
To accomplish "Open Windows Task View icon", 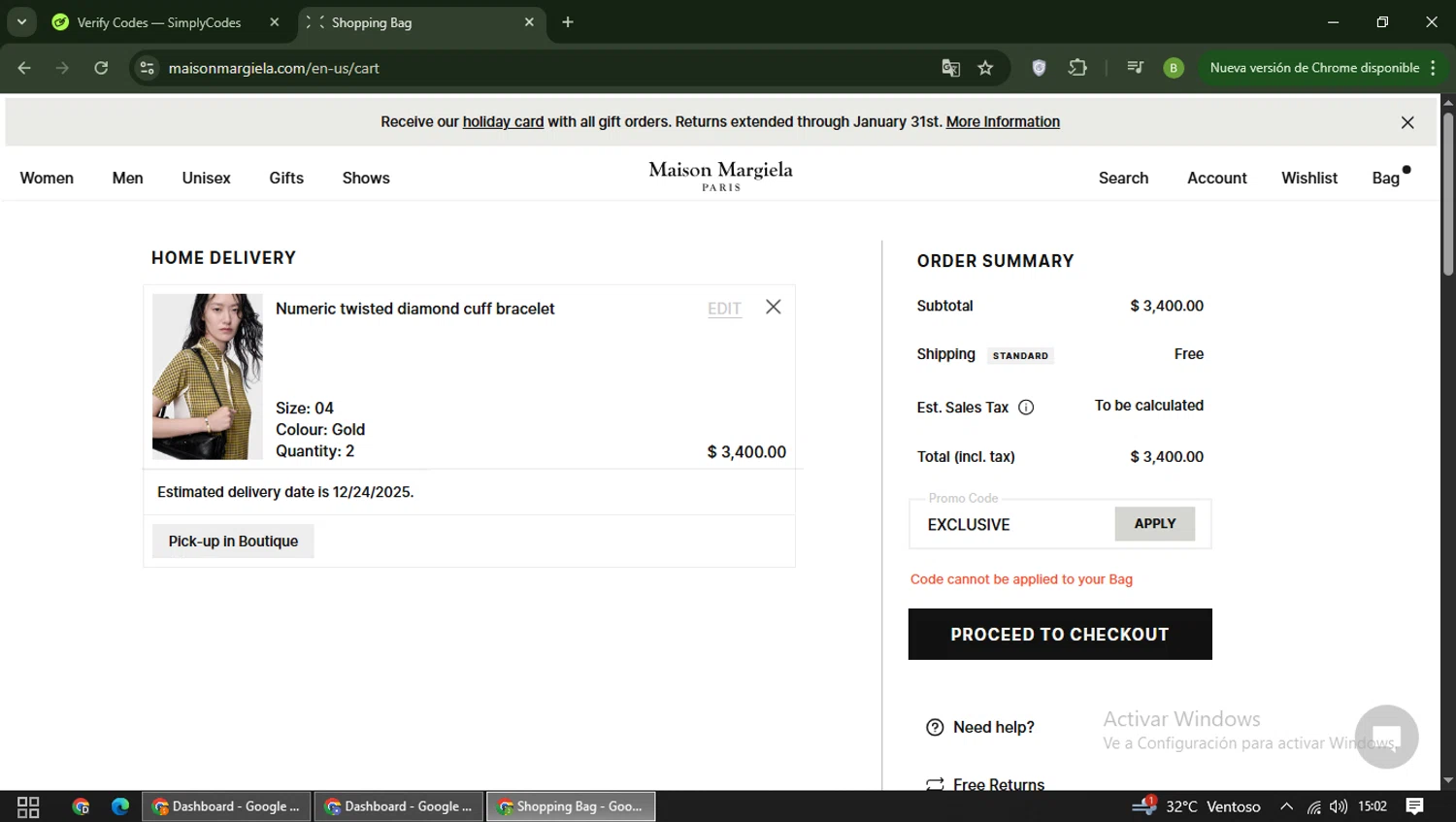I will click(x=28, y=806).
